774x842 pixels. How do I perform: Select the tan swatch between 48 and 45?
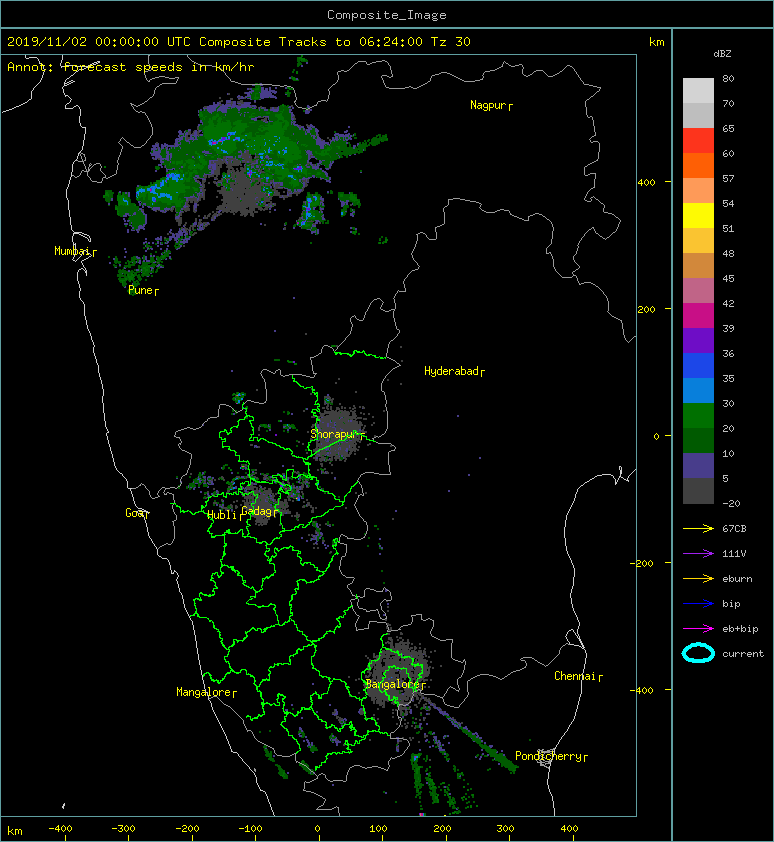point(698,265)
